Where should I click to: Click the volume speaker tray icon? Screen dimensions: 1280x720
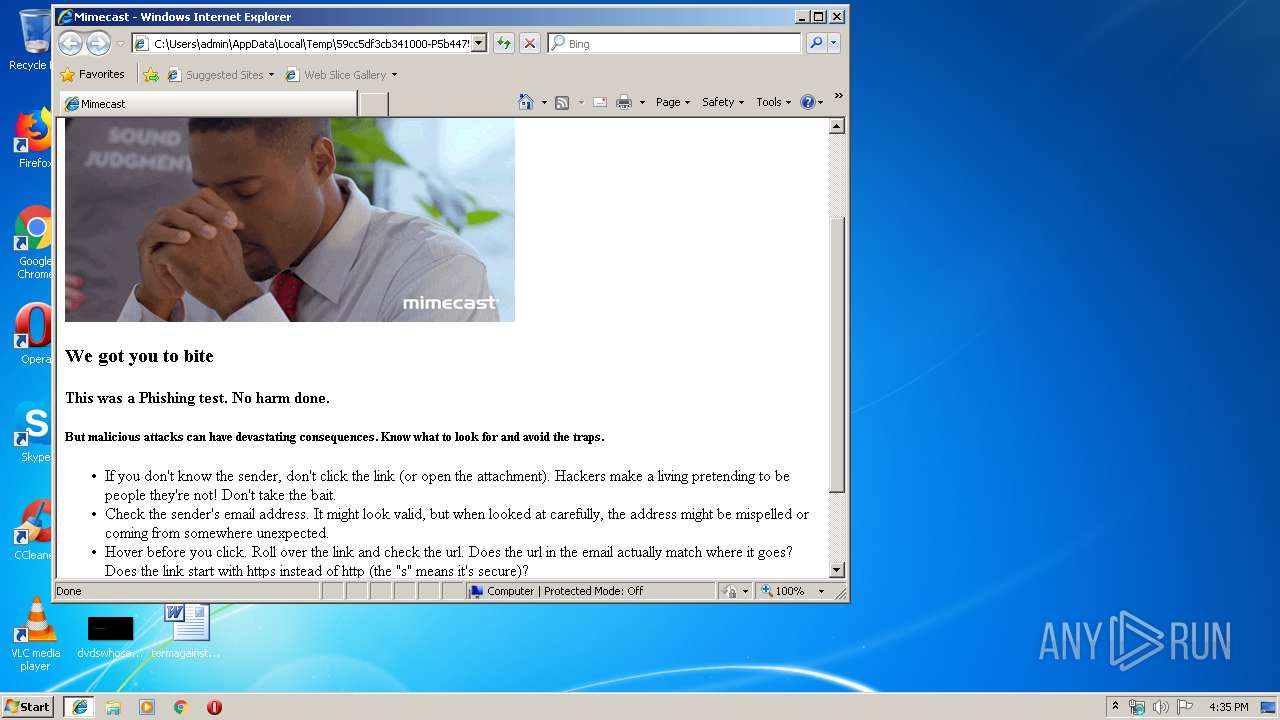(1161, 707)
